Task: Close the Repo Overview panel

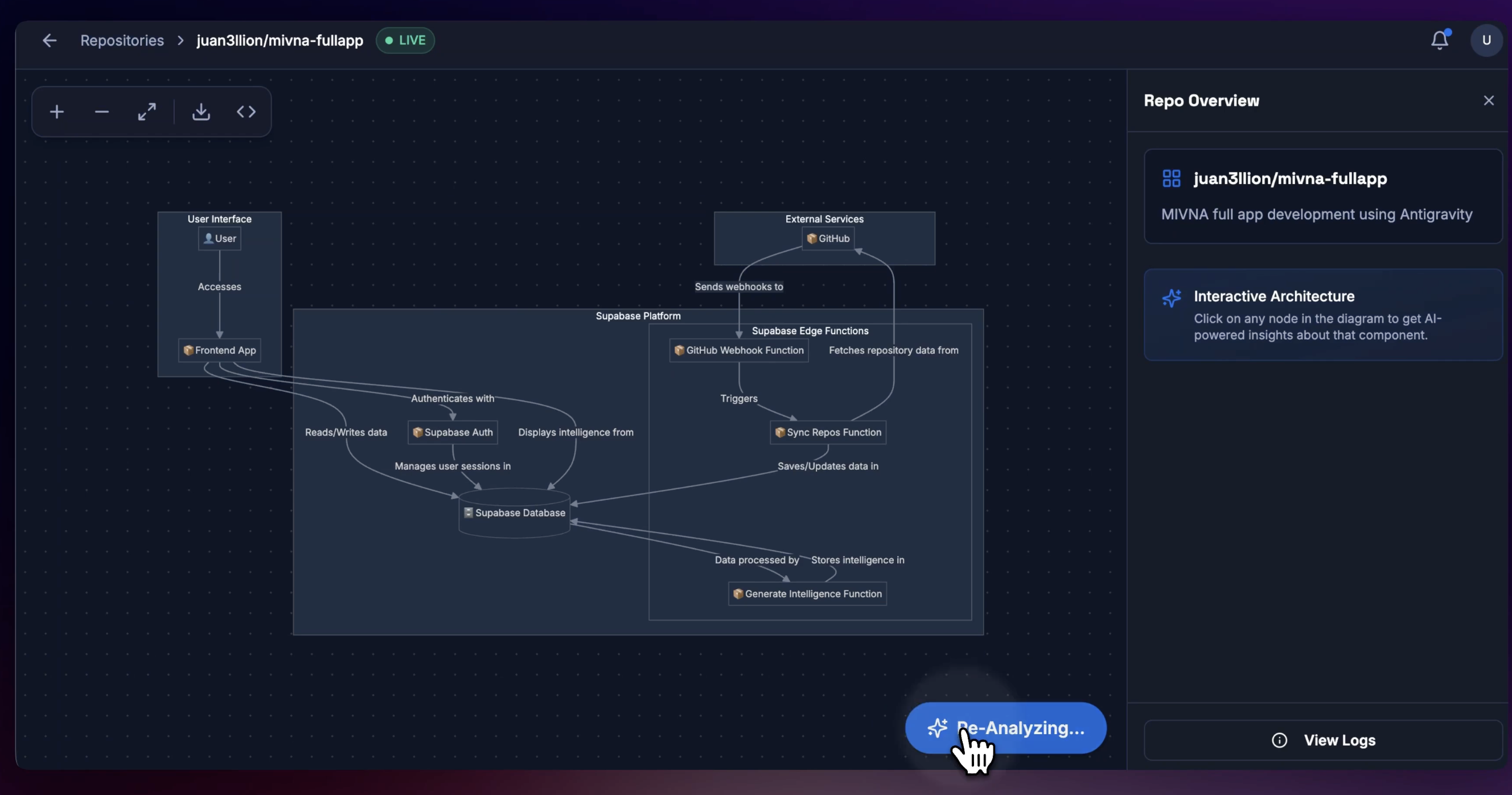Action: [1489, 100]
